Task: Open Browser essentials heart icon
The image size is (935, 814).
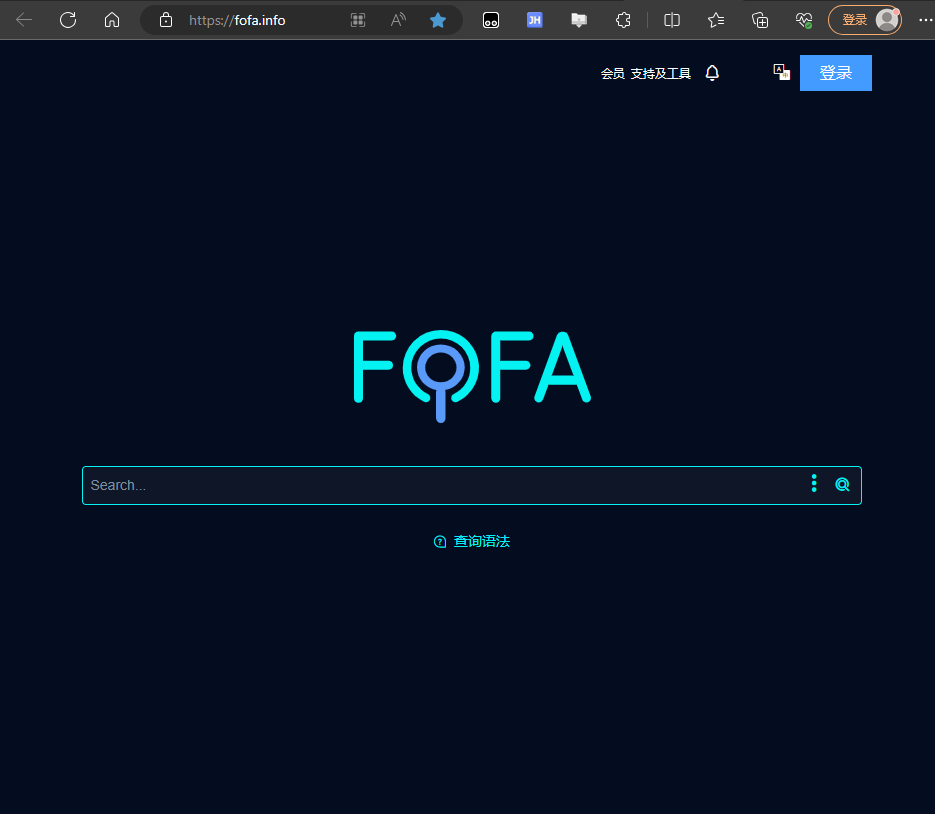Action: point(804,20)
